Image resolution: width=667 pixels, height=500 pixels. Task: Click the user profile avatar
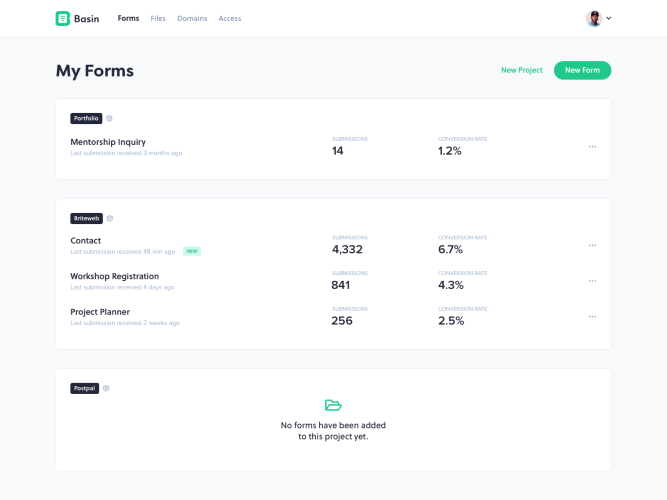click(594, 18)
